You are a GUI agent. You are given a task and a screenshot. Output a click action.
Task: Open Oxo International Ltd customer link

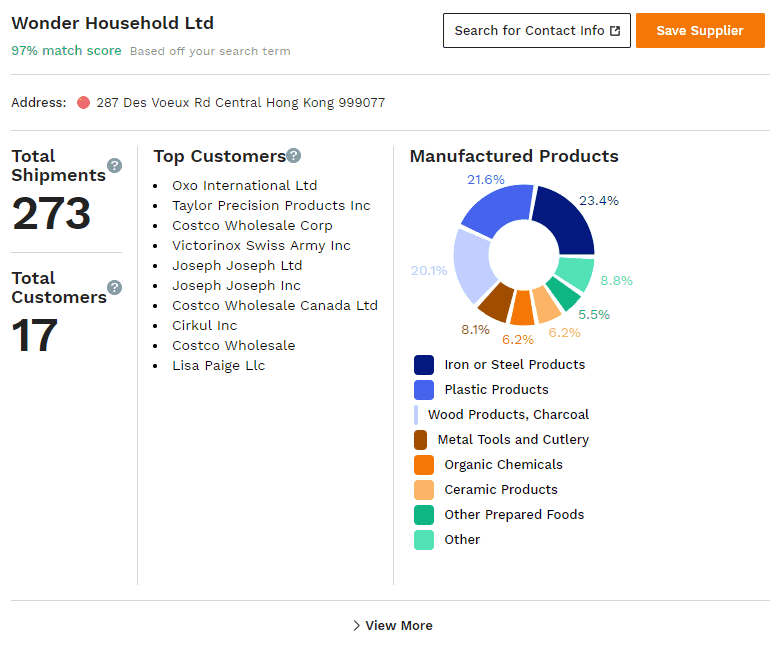pos(244,185)
